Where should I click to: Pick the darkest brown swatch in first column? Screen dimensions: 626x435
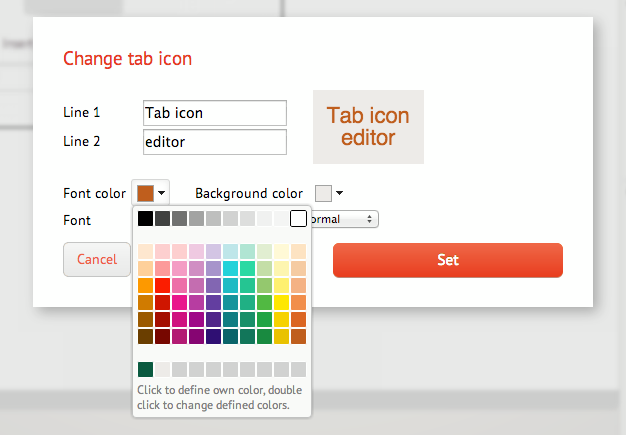[x=145, y=336]
